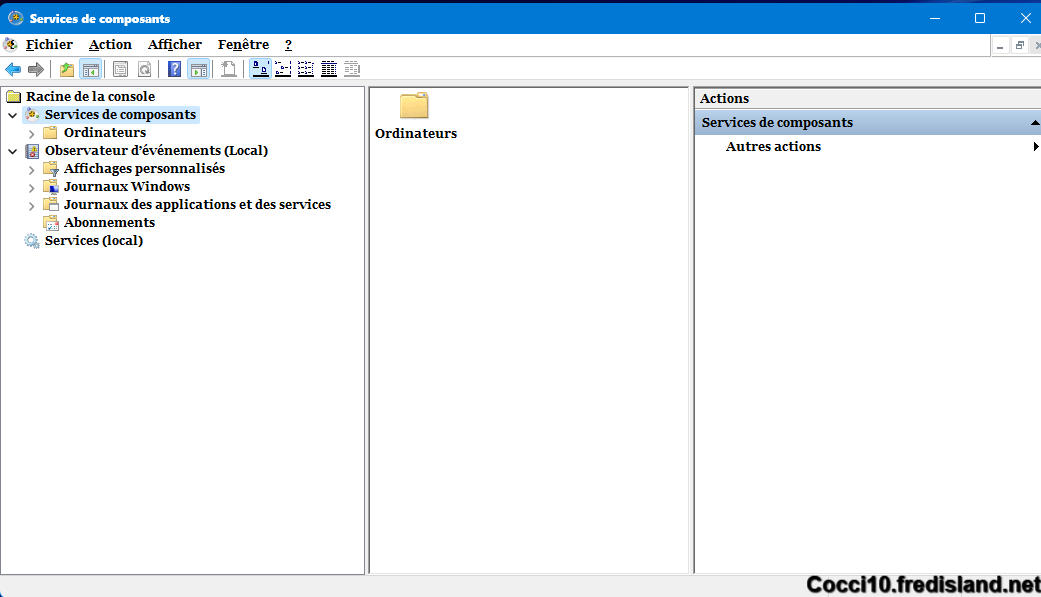Select Observateur d'événements (Local) in tree

tap(157, 150)
